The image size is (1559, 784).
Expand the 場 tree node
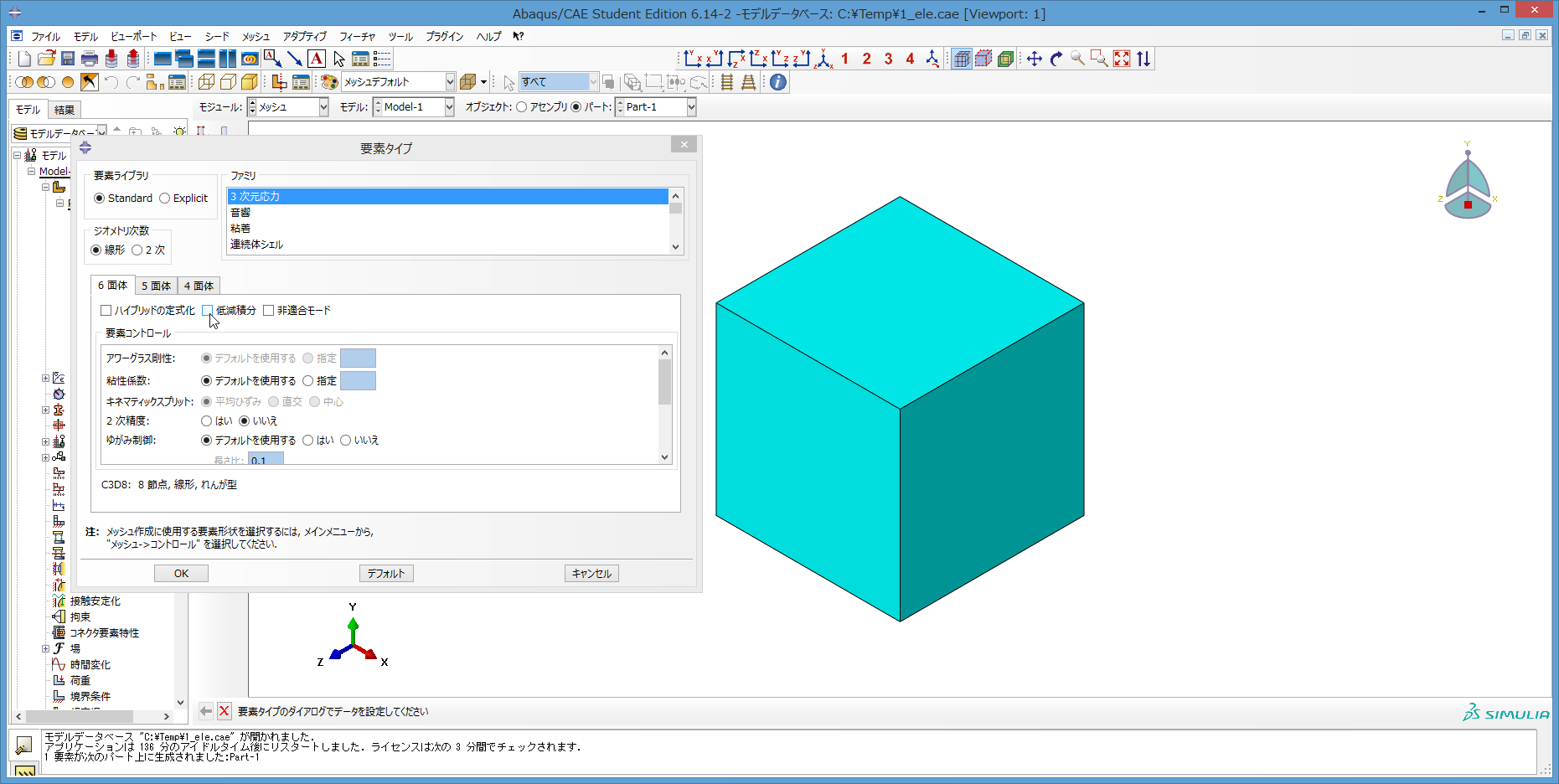click(45, 648)
